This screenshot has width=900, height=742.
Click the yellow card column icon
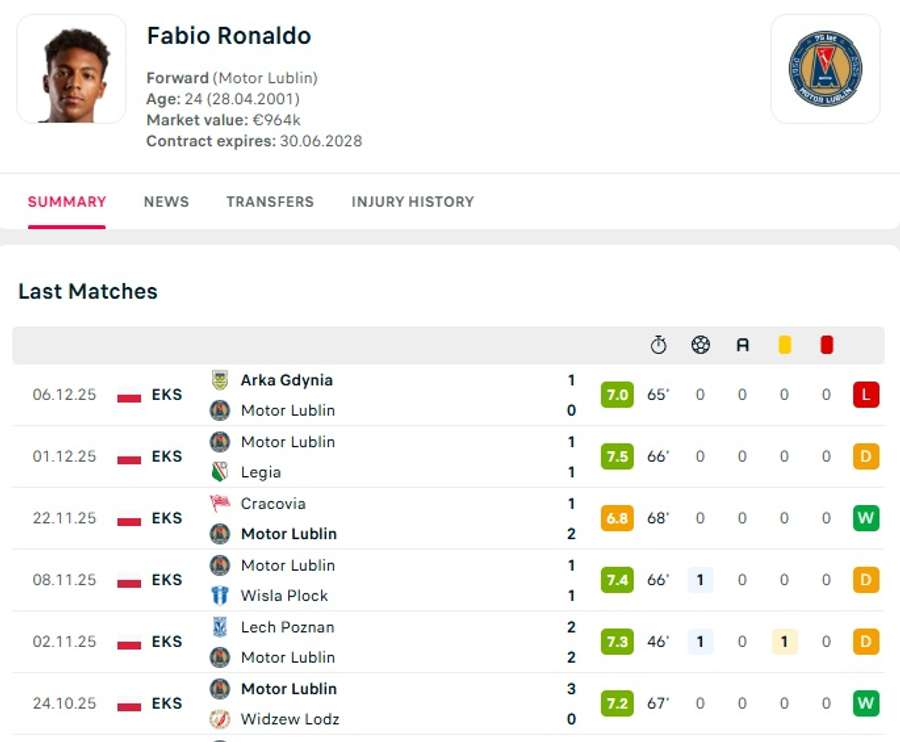coord(784,344)
